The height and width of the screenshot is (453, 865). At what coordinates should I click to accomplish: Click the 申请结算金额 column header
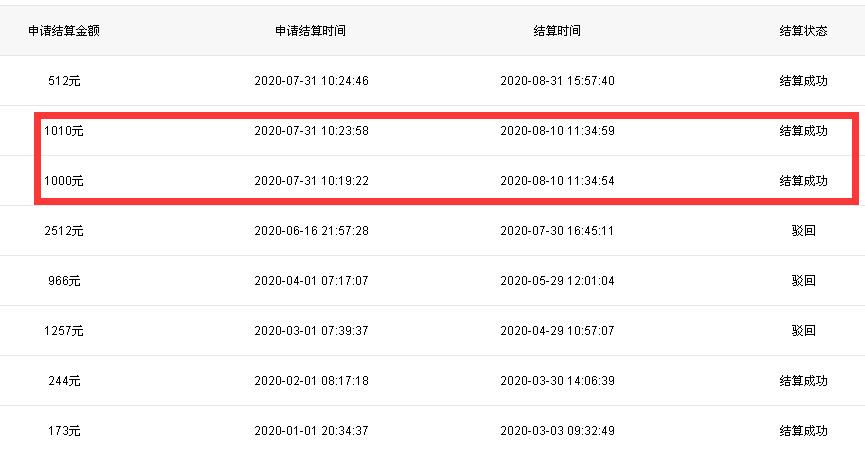pyautogui.click(x=64, y=31)
